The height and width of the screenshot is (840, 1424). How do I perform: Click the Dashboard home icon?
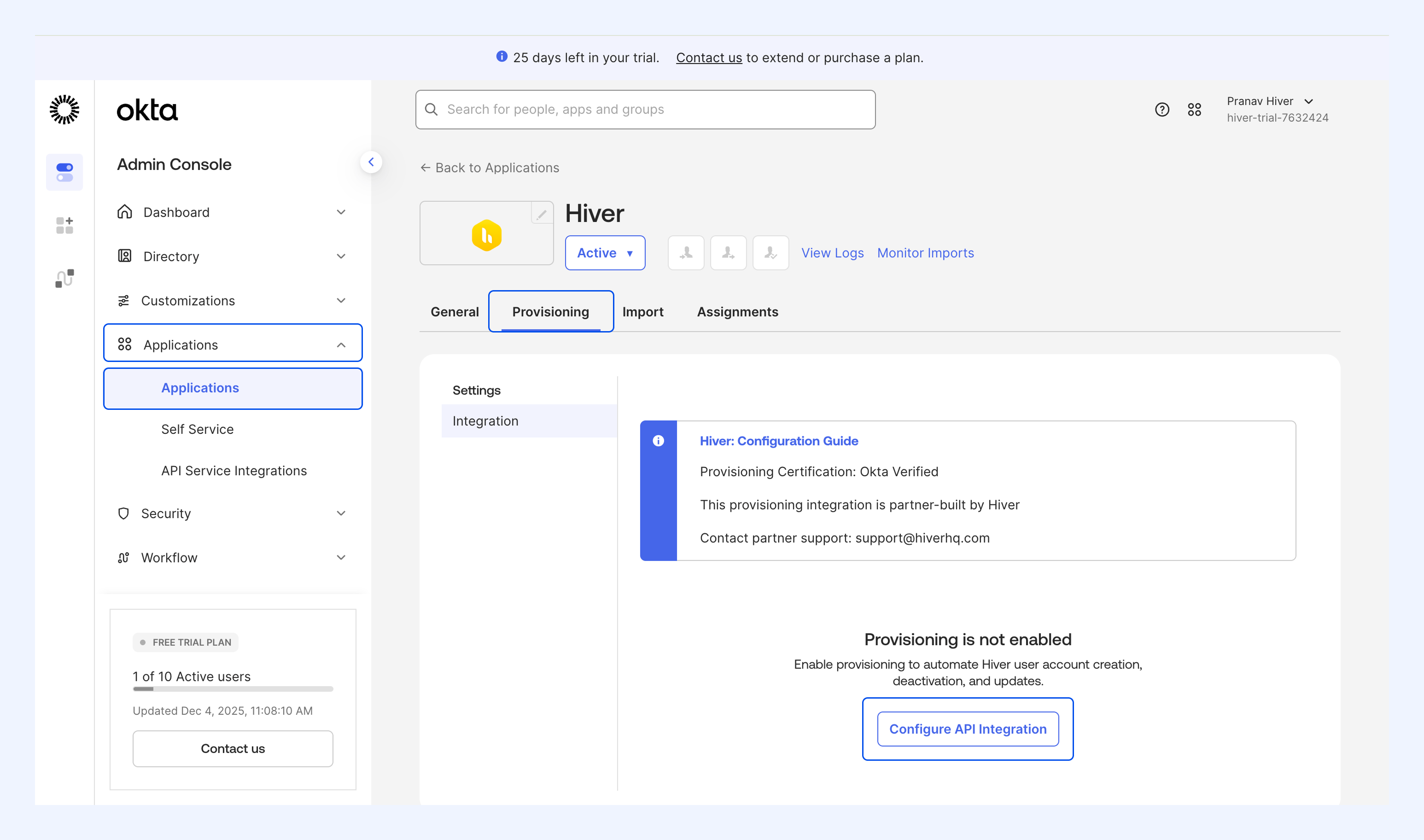click(x=124, y=212)
